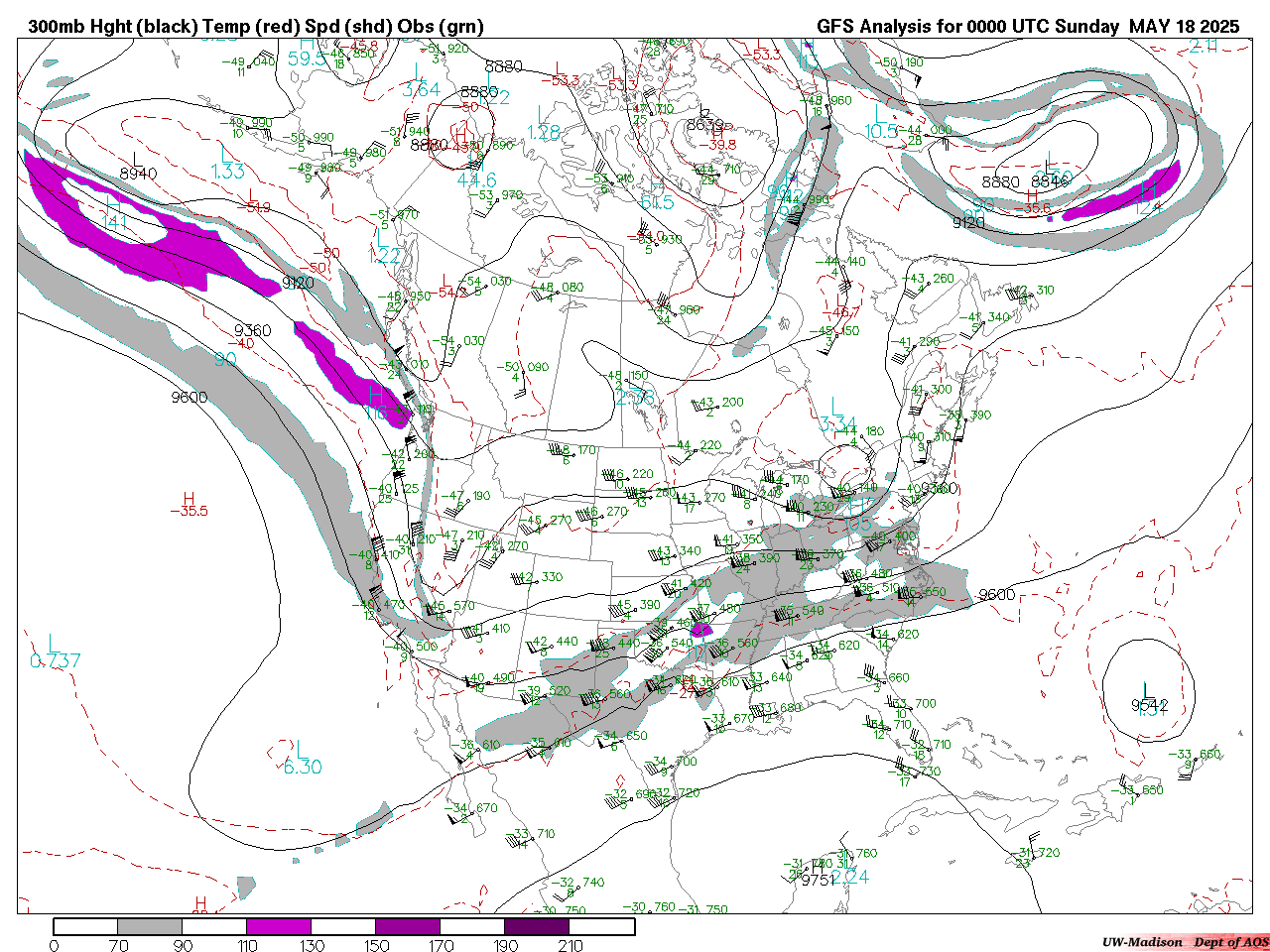Click the cyan 1.33 low value
The height and width of the screenshot is (952, 1270).
(227, 172)
